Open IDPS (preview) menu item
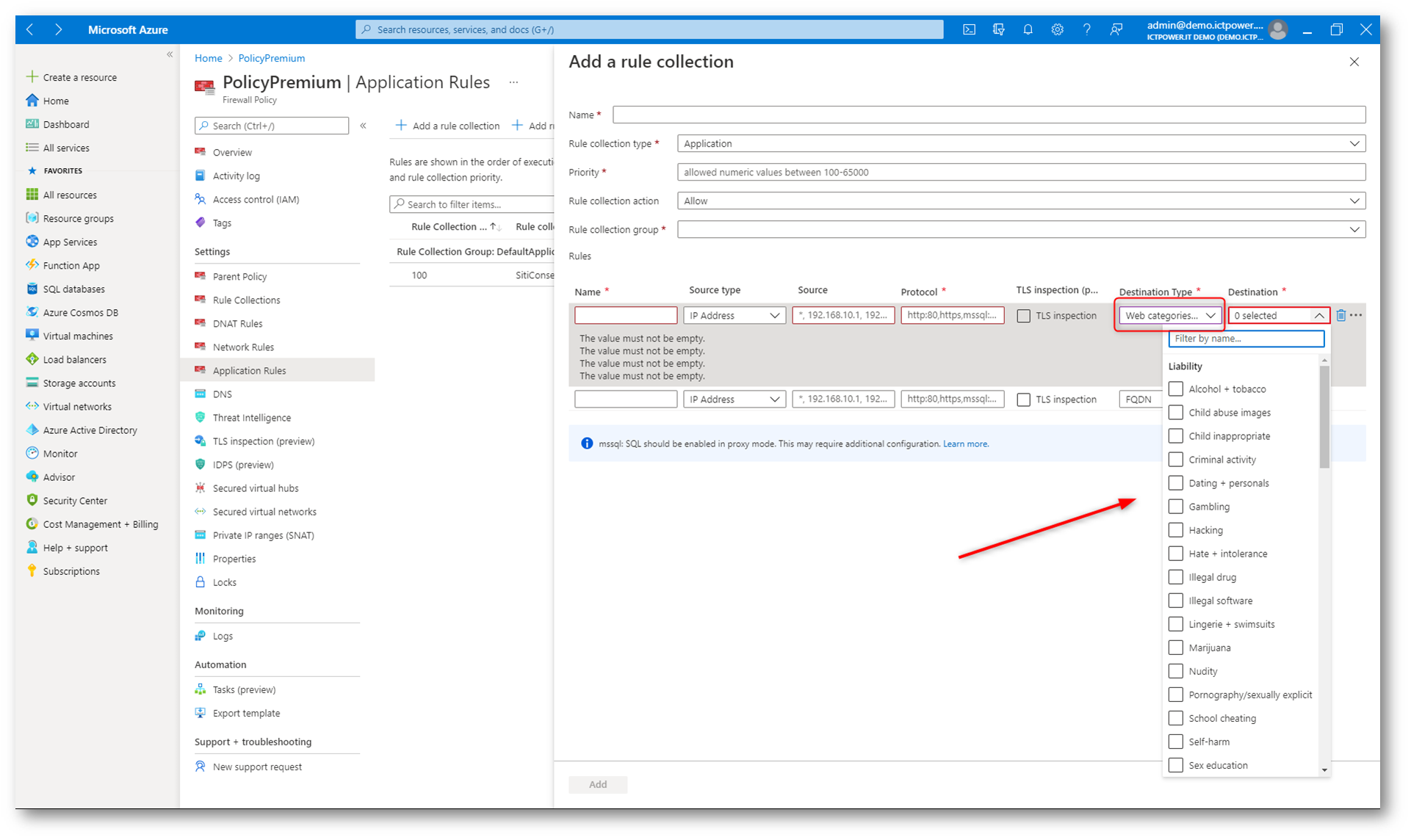1411x840 pixels. 243,464
